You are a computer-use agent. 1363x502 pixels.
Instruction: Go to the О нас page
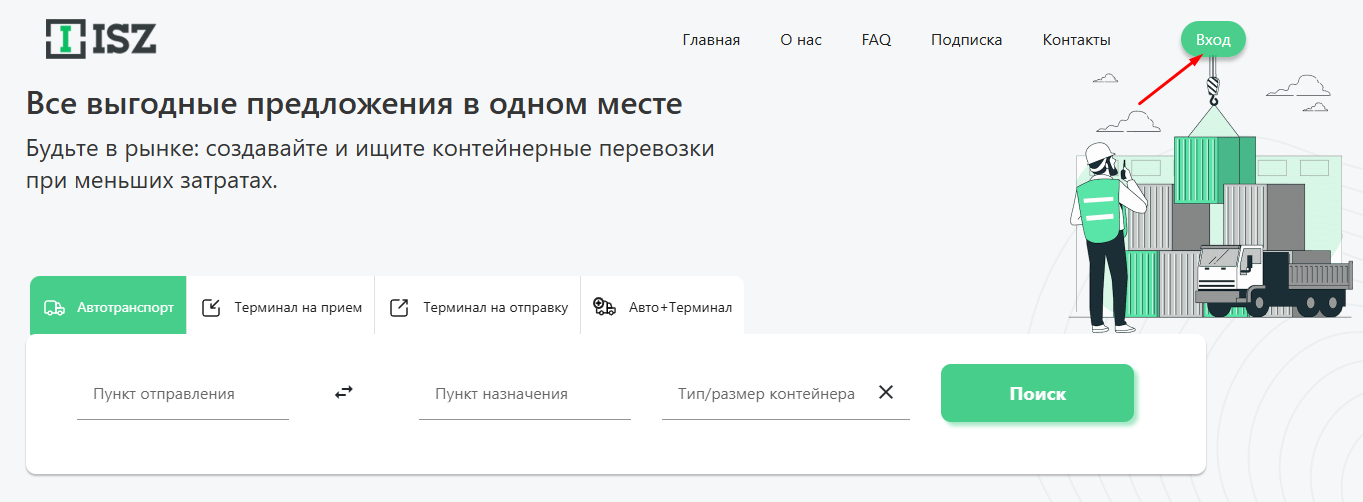tap(801, 40)
